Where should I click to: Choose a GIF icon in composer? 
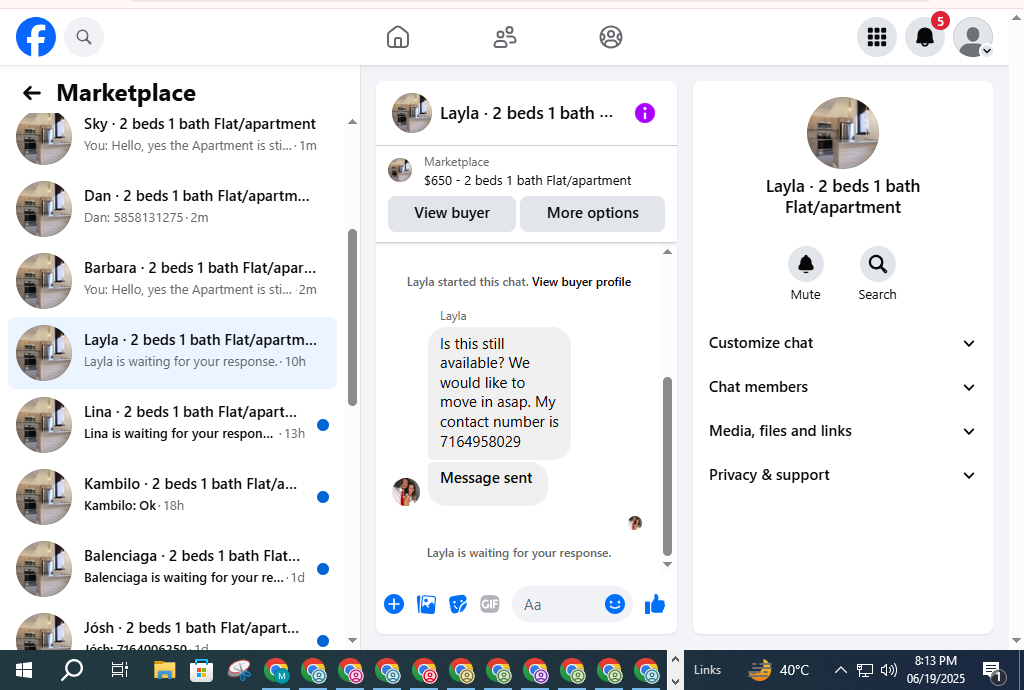(x=490, y=604)
